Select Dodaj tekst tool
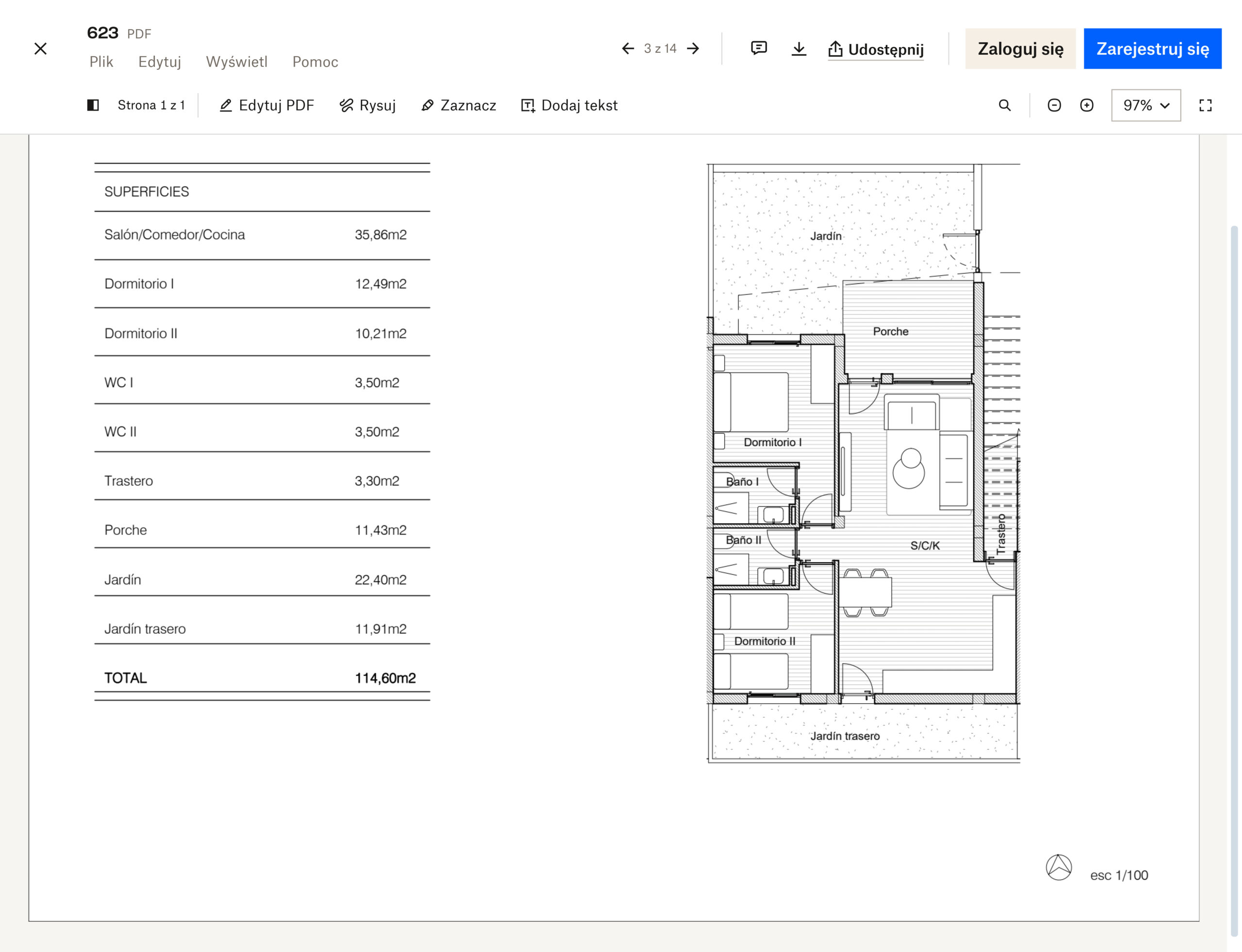This screenshot has width=1242, height=952. point(569,105)
